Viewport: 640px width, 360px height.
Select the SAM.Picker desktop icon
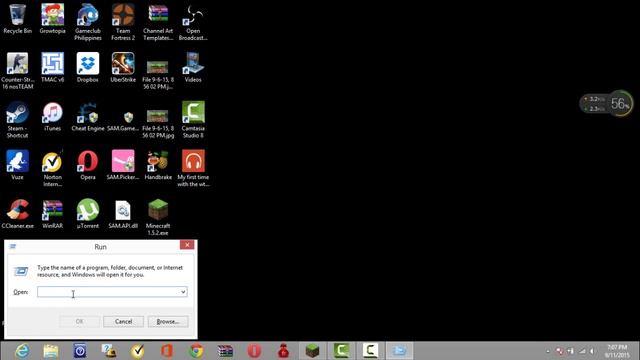pyautogui.click(x=123, y=165)
